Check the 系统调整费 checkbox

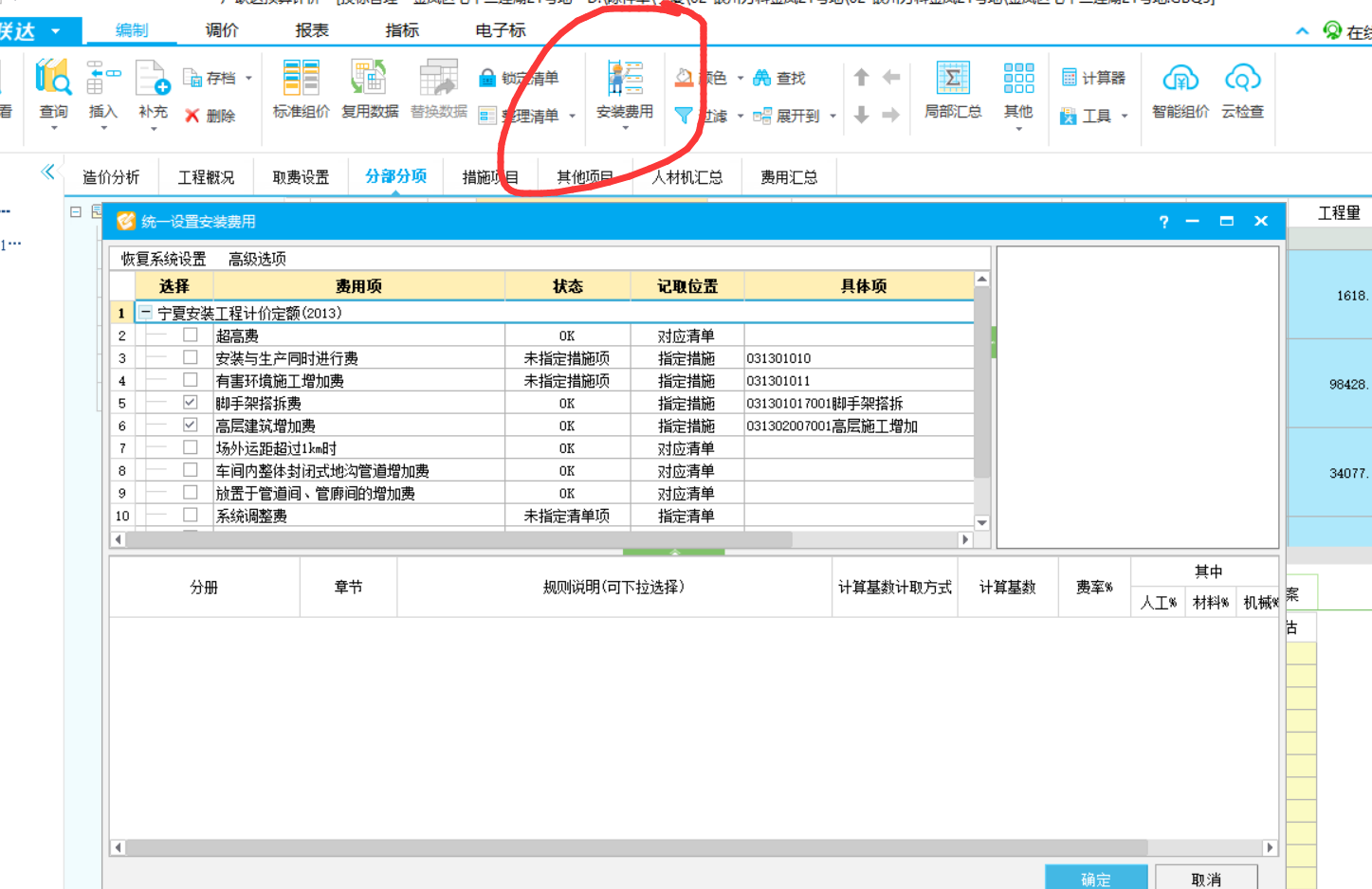191,515
